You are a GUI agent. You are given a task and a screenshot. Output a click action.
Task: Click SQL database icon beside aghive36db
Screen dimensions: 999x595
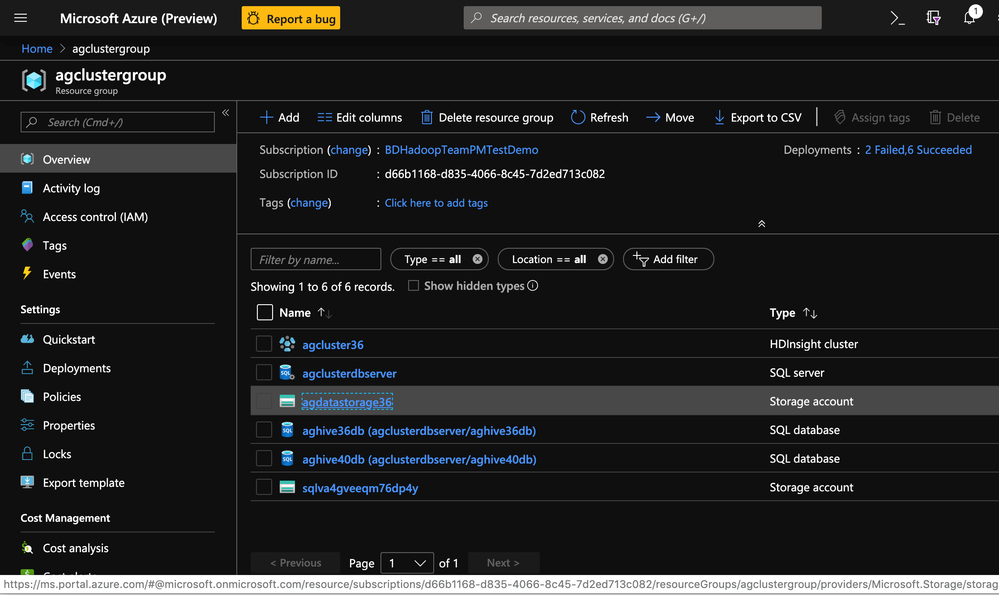tap(287, 430)
